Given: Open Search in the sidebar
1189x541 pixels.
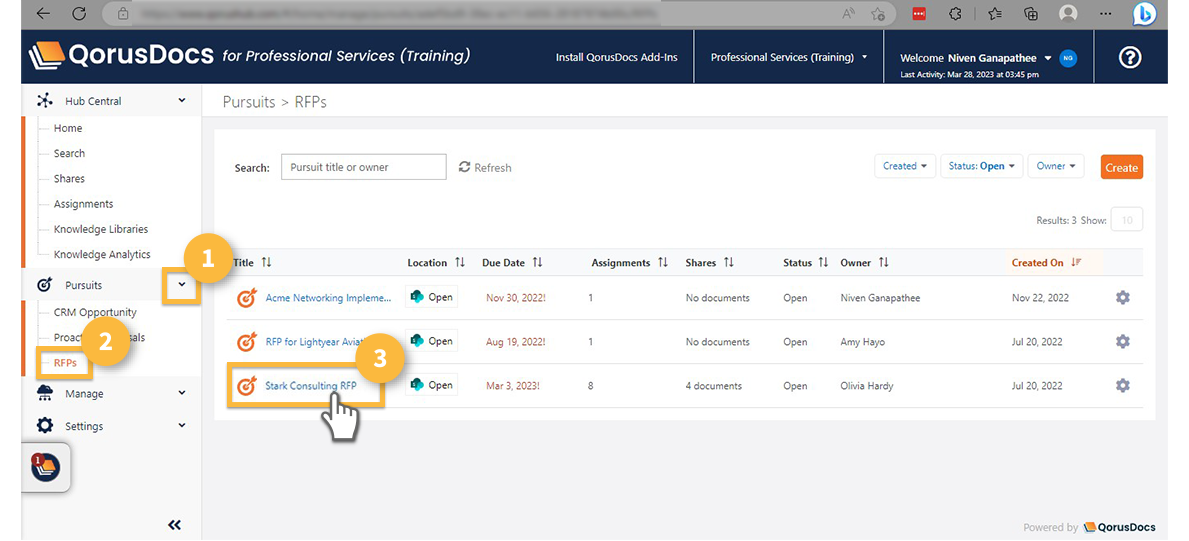Looking at the screenshot, I should [69, 153].
